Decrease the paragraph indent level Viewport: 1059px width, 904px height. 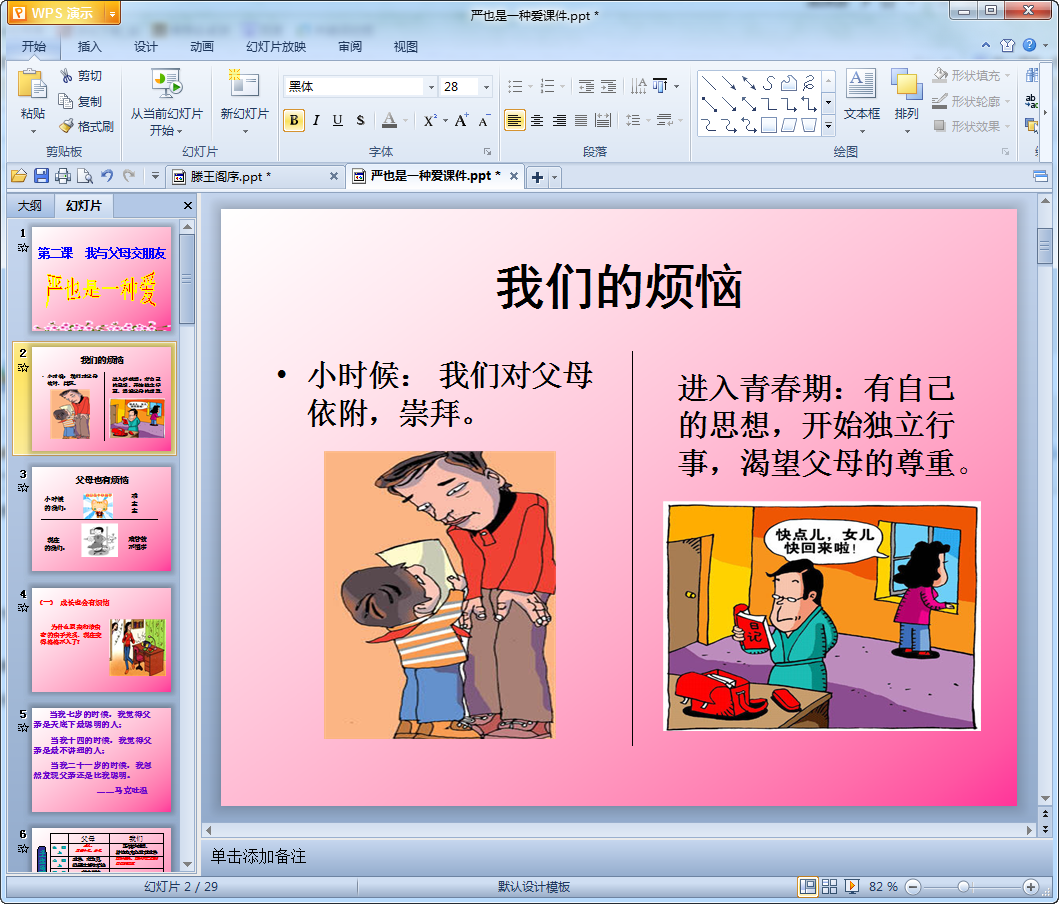pyautogui.click(x=586, y=86)
